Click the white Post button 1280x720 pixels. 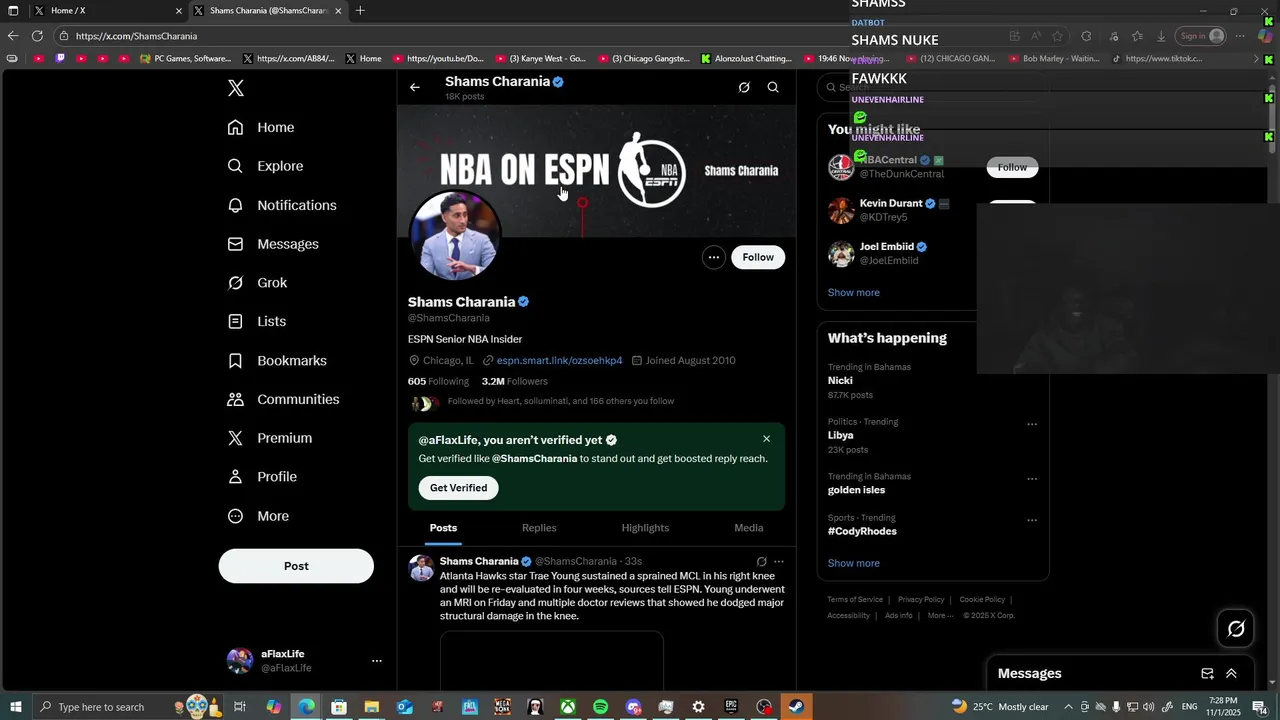coord(296,566)
